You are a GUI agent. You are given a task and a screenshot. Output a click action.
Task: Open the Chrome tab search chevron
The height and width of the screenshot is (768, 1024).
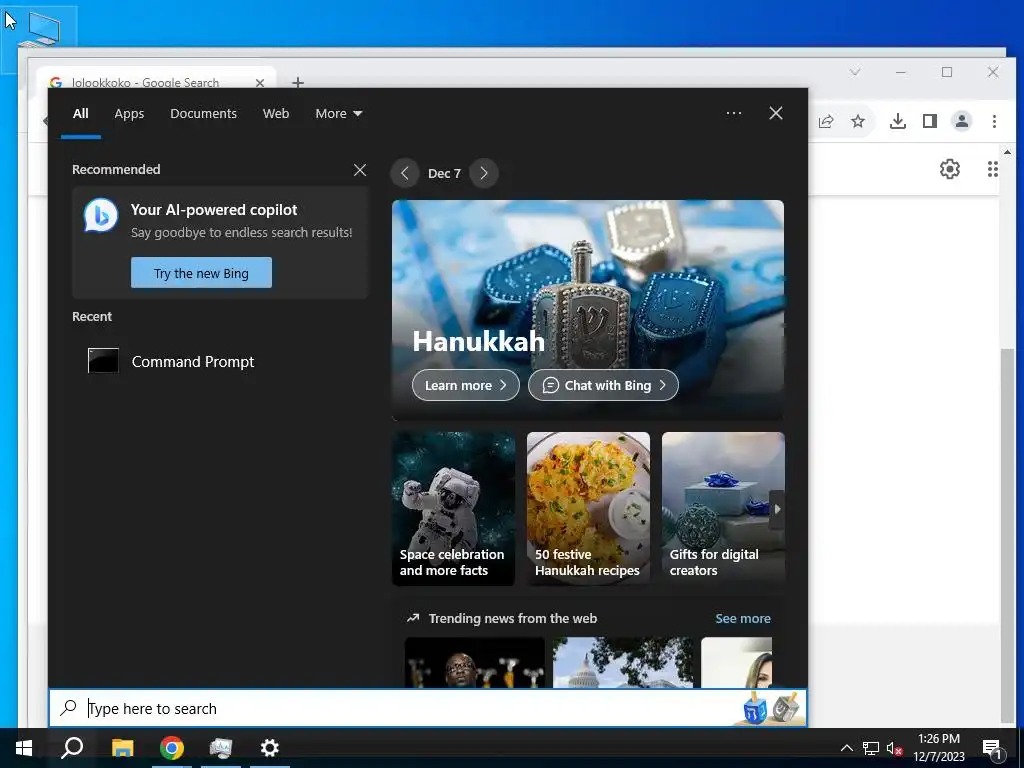[x=855, y=72]
